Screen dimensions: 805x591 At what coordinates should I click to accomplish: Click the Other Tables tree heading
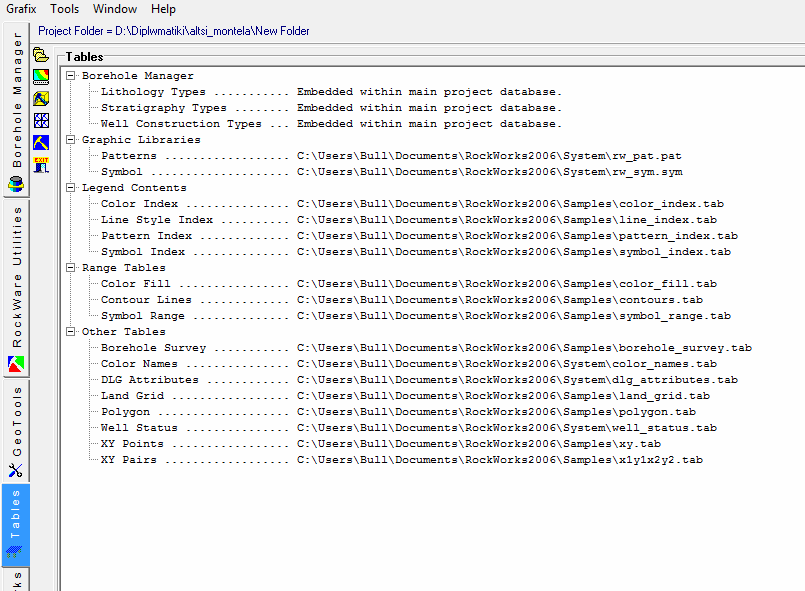[124, 332]
